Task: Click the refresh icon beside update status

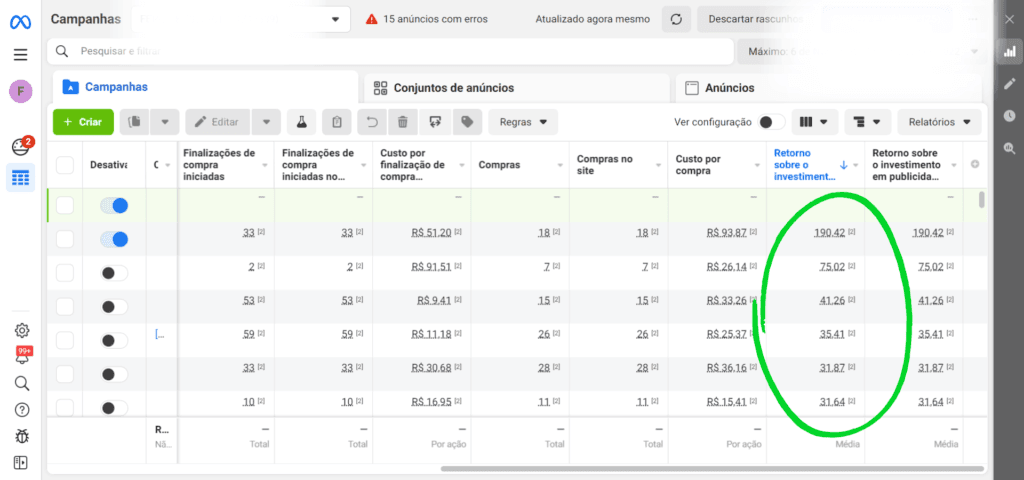Action: click(x=677, y=19)
